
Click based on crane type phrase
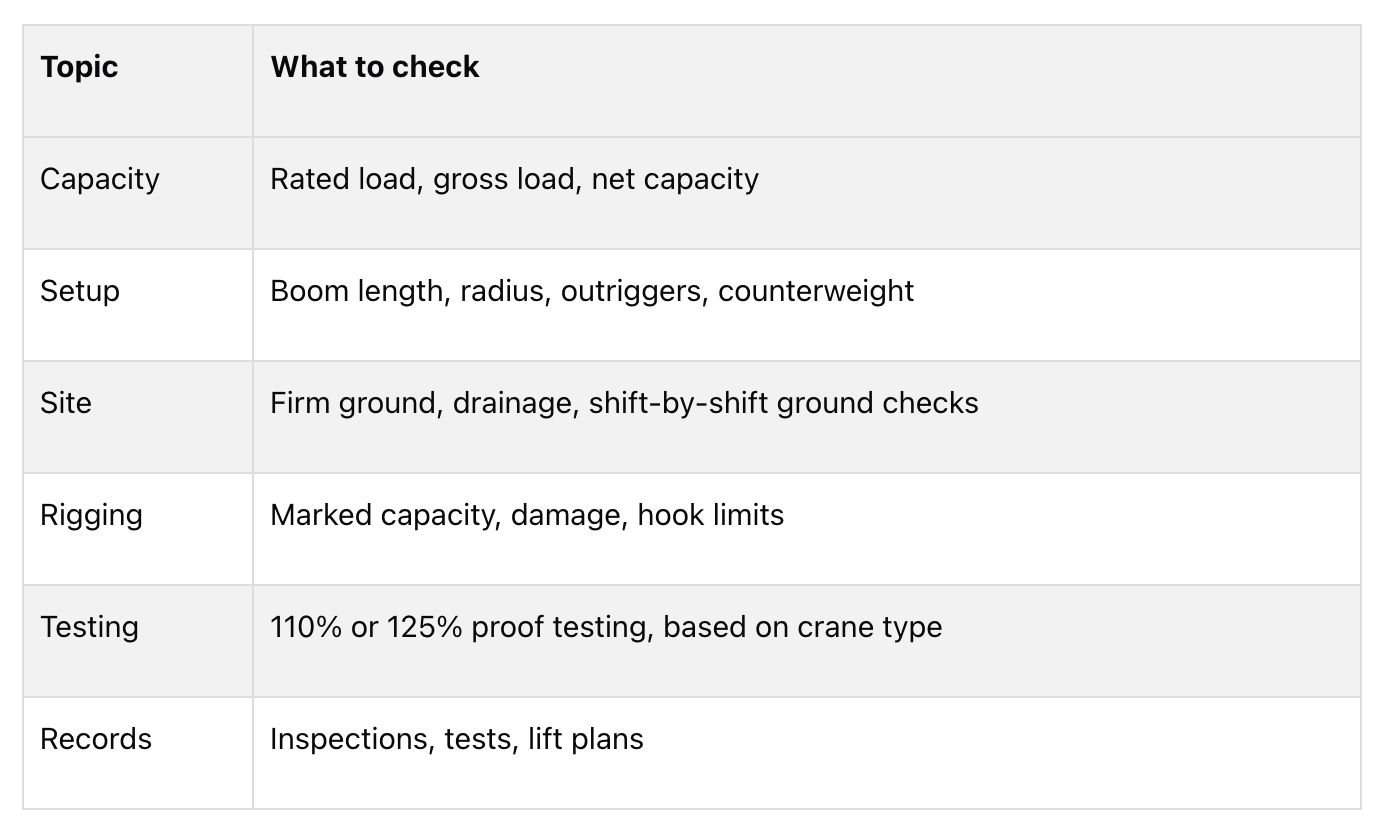coord(803,627)
